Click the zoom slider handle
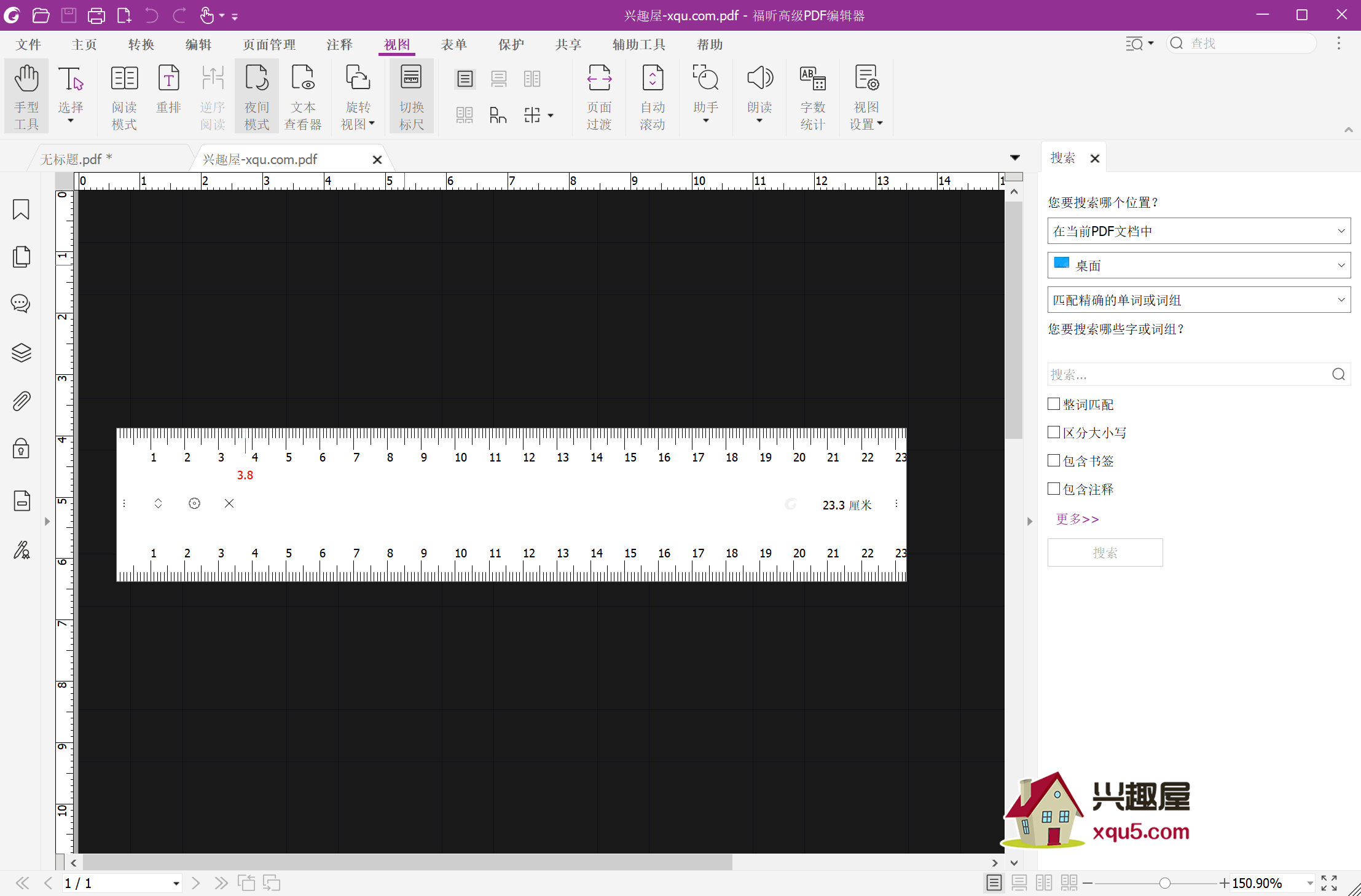Viewport: 1361px width, 896px height. 1164,883
